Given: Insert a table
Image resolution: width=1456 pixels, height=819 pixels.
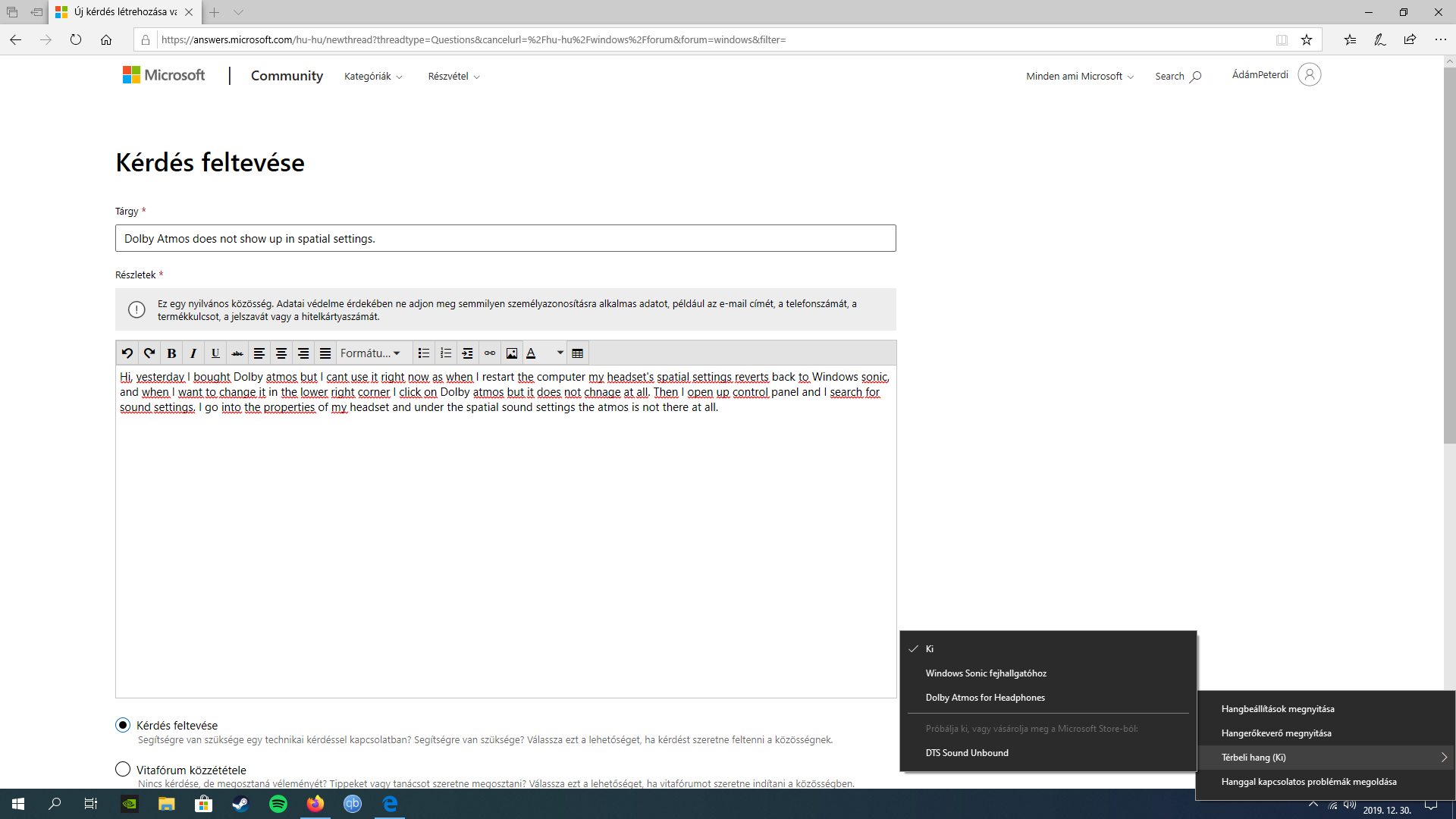Looking at the screenshot, I should pyautogui.click(x=578, y=353).
